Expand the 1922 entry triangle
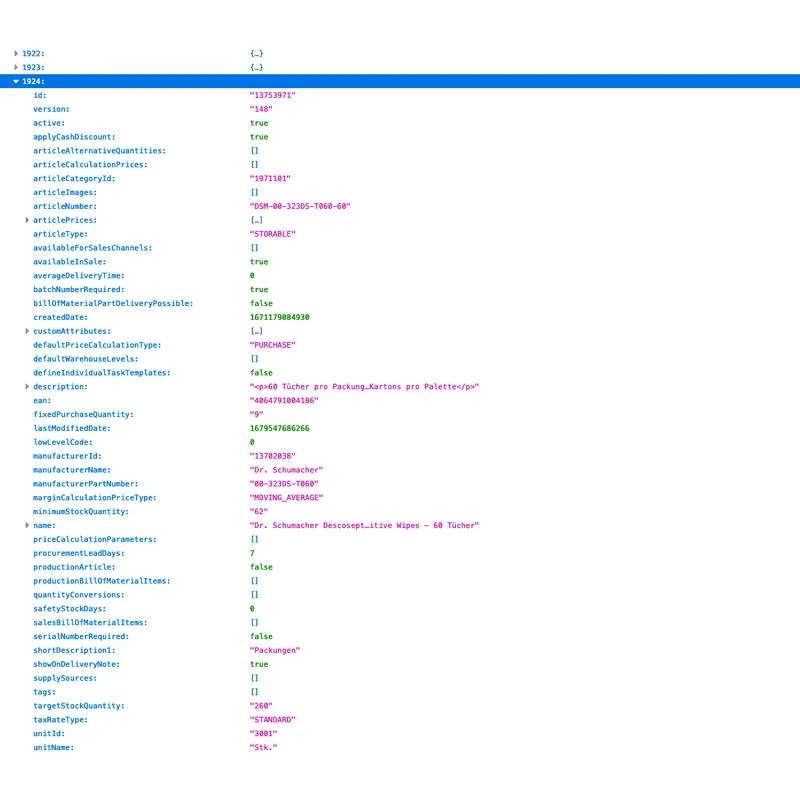The image size is (800, 800). pos(16,54)
